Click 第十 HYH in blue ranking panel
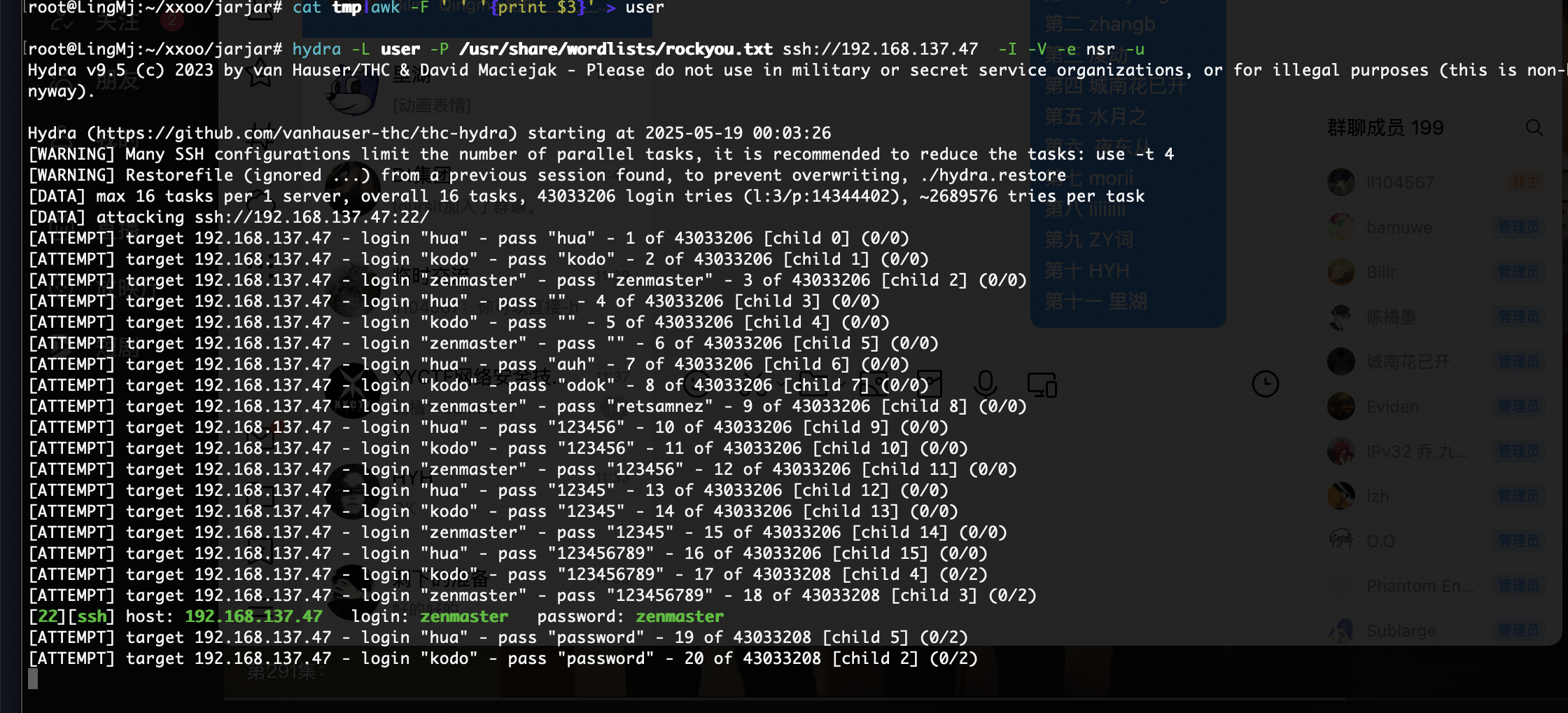This screenshot has width=1568, height=713. coord(1086,271)
